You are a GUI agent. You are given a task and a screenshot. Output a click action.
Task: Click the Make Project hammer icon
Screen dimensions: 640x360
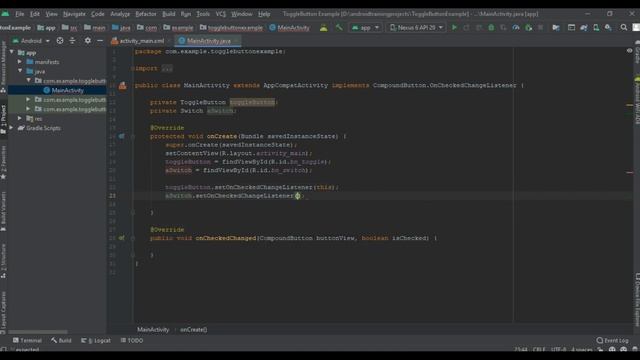339,27
